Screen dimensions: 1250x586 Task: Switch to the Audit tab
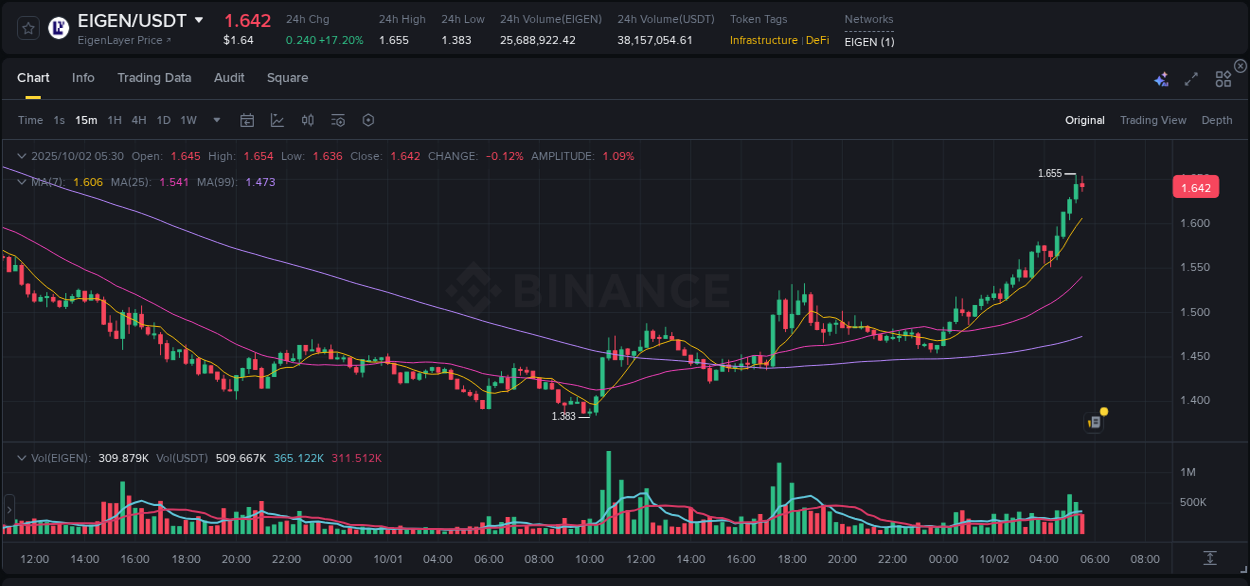229,77
